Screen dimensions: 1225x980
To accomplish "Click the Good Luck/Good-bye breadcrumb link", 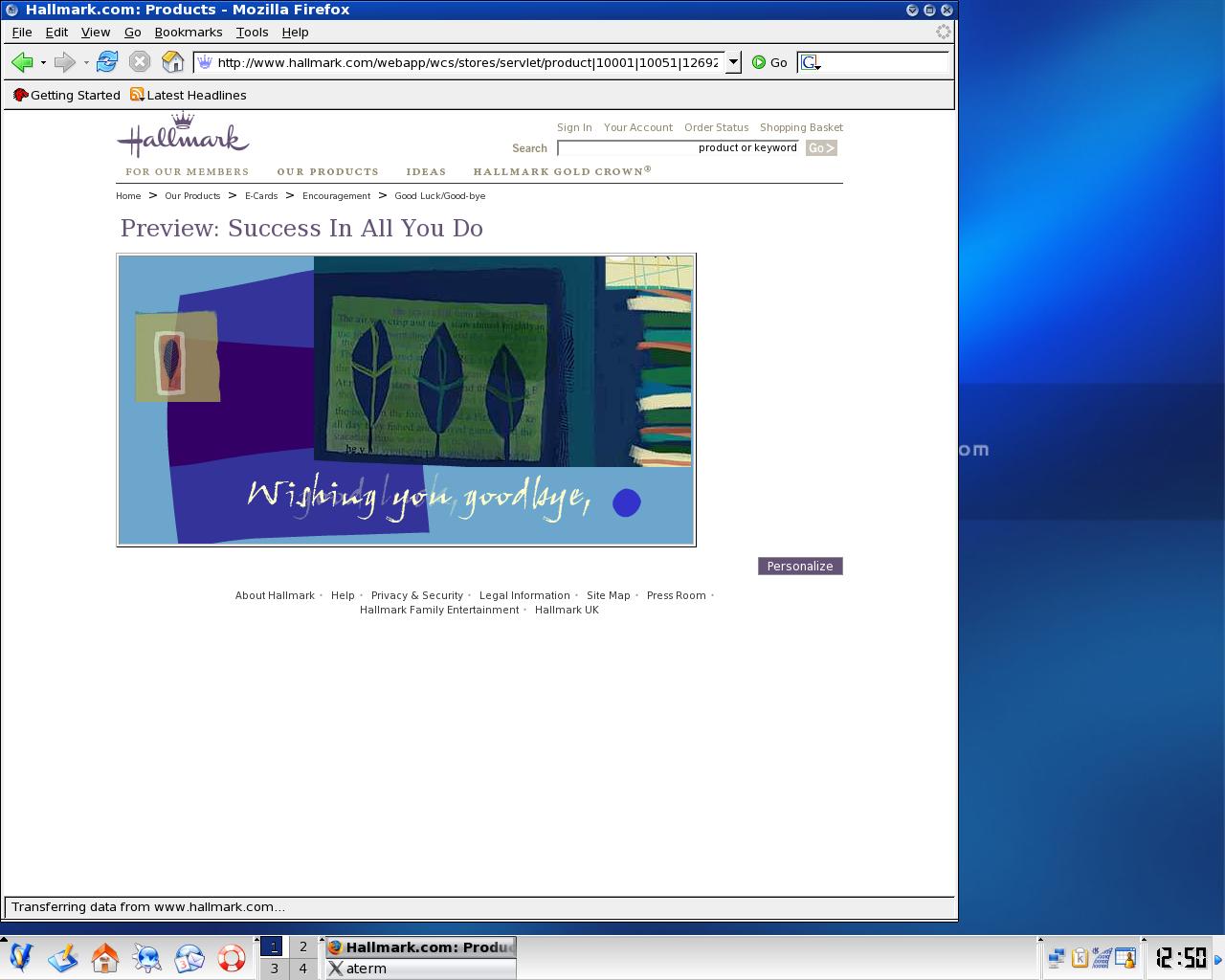I will (x=440, y=196).
